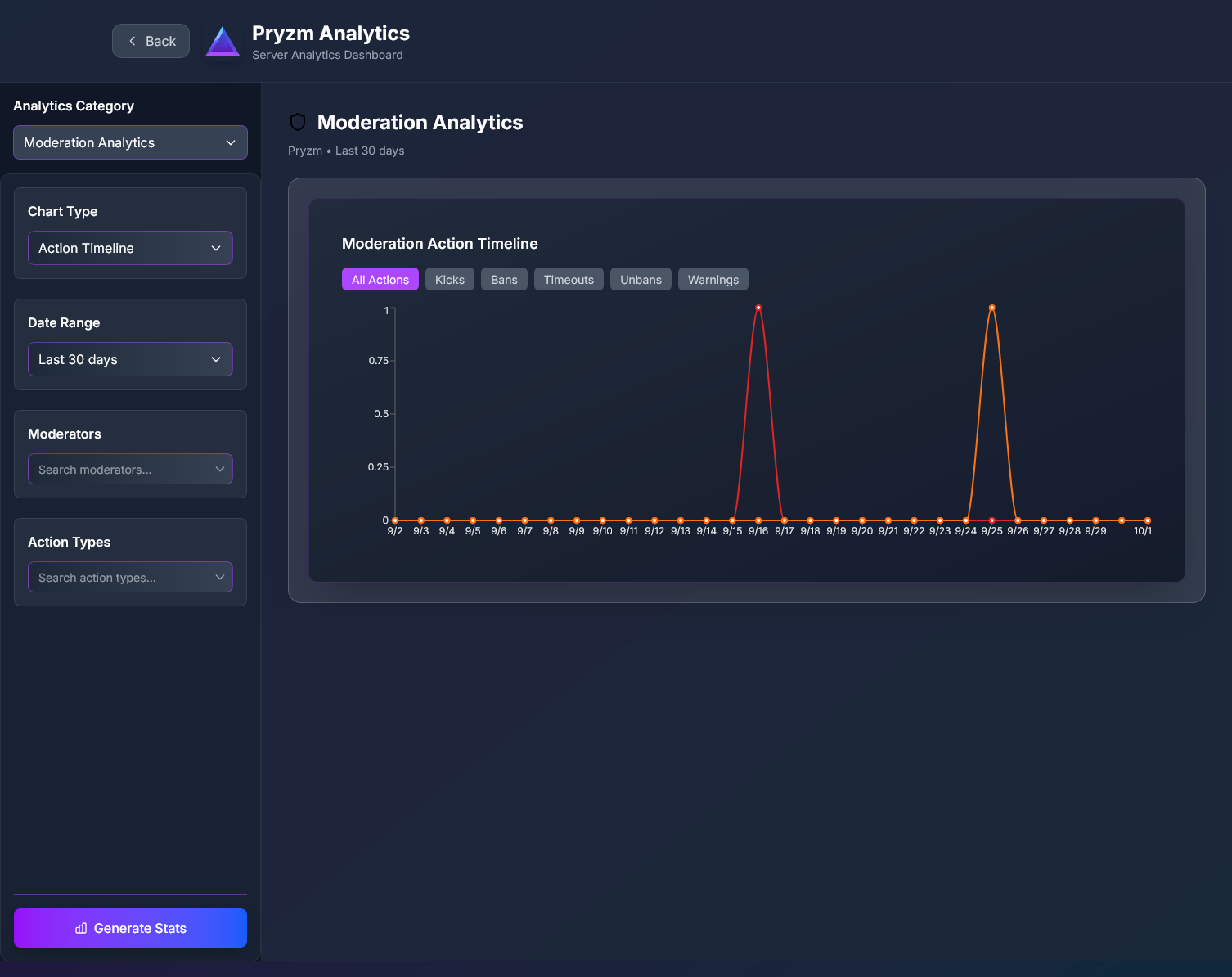This screenshot has width=1232, height=977.
Task: Click the Pryzm triangle logo
Action: (x=223, y=40)
